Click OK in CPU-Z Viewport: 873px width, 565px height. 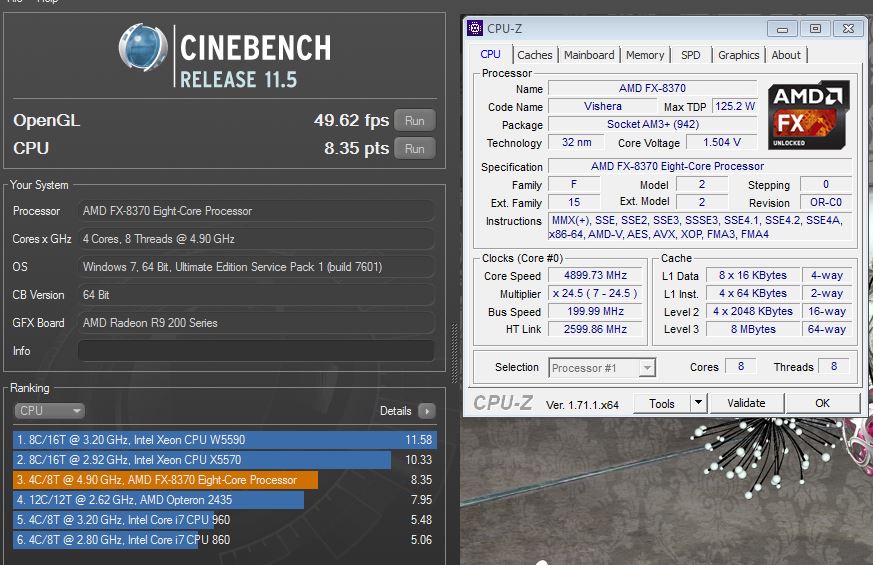822,403
